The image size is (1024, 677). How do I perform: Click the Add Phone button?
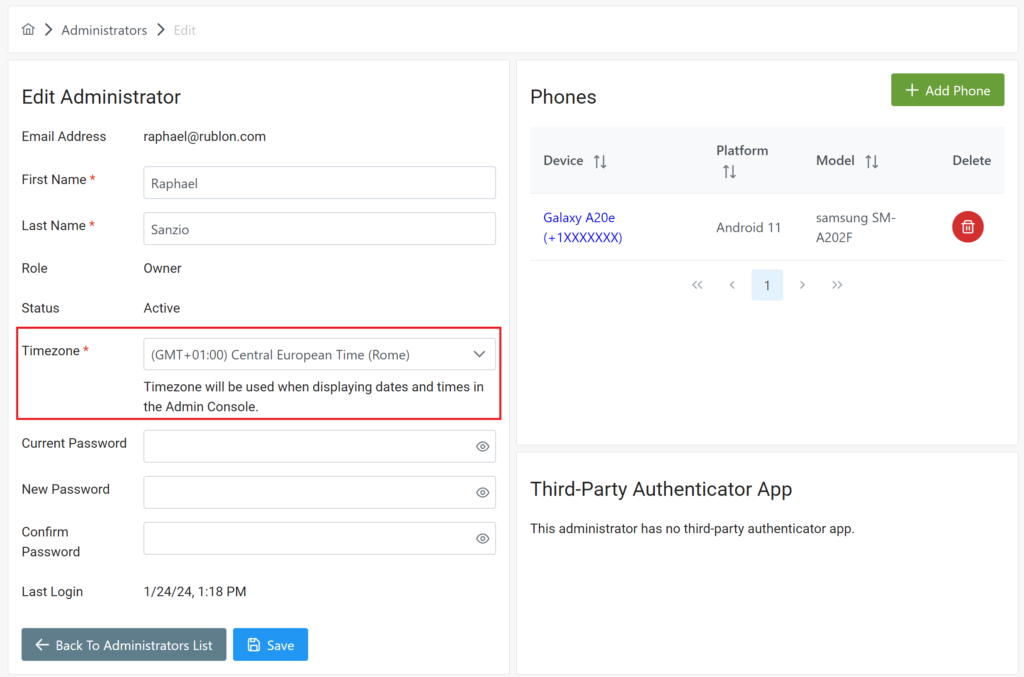(947, 89)
